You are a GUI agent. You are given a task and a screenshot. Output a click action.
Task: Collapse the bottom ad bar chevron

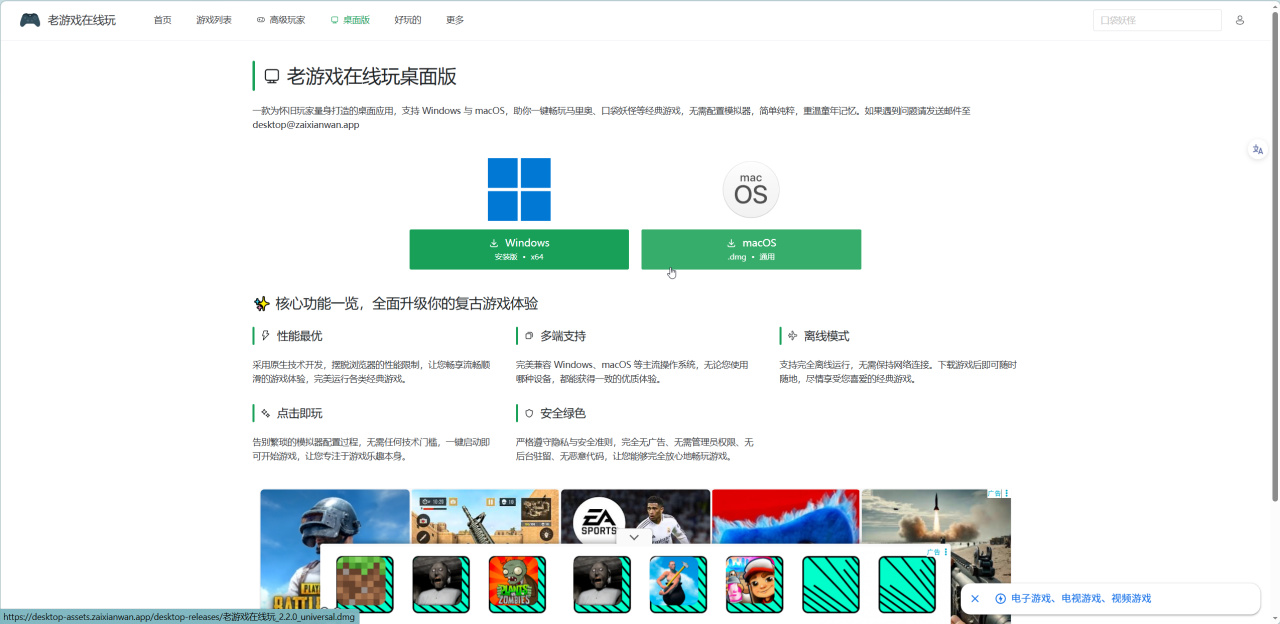tap(633, 537)
